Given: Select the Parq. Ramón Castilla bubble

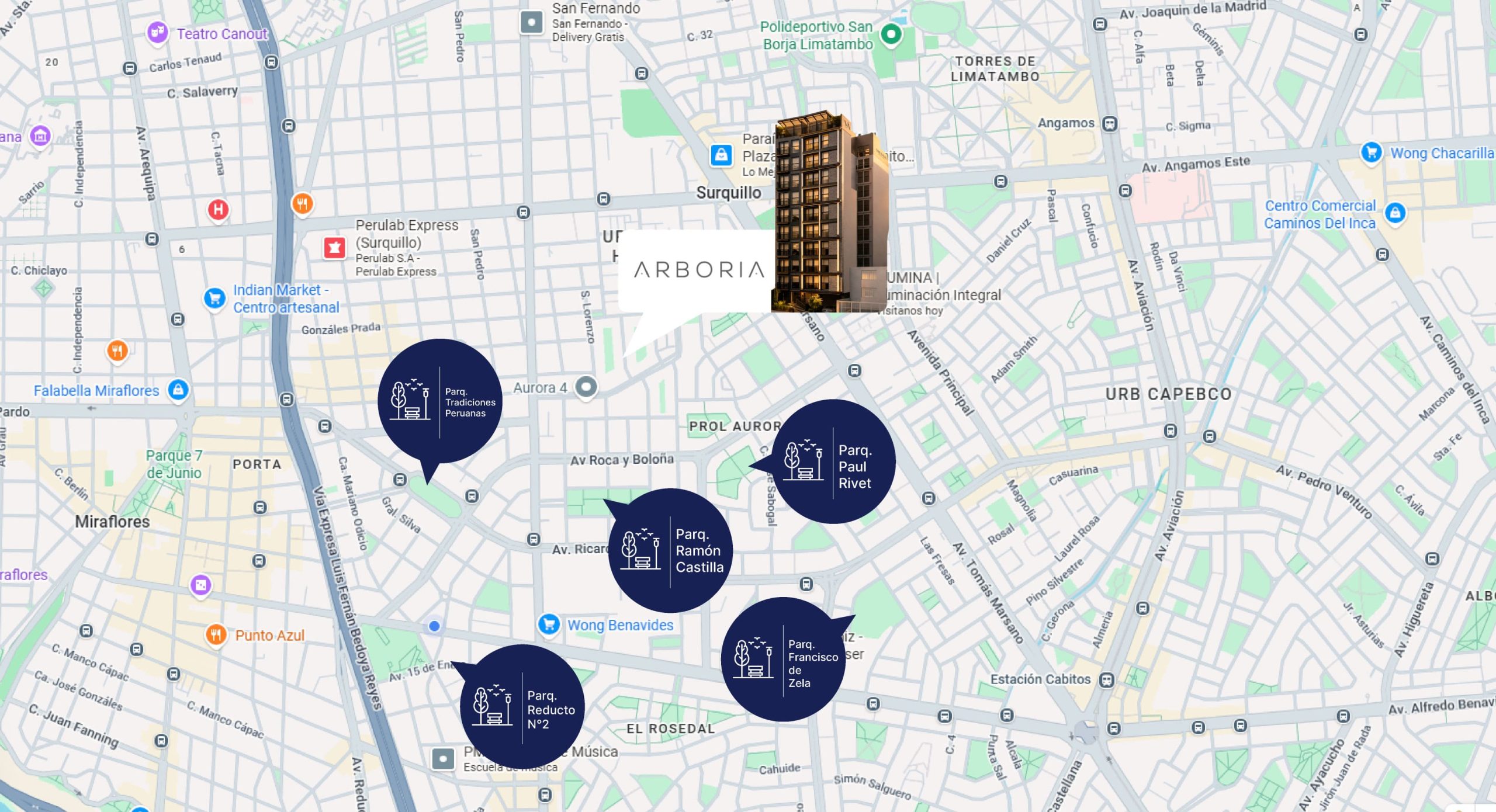Looking at the screenshot, I should (670, 550).
